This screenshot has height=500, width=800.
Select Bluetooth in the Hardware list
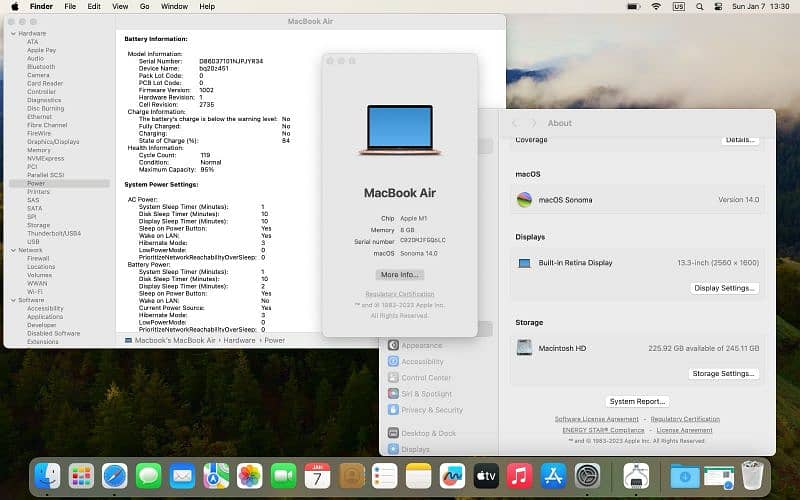41,67
